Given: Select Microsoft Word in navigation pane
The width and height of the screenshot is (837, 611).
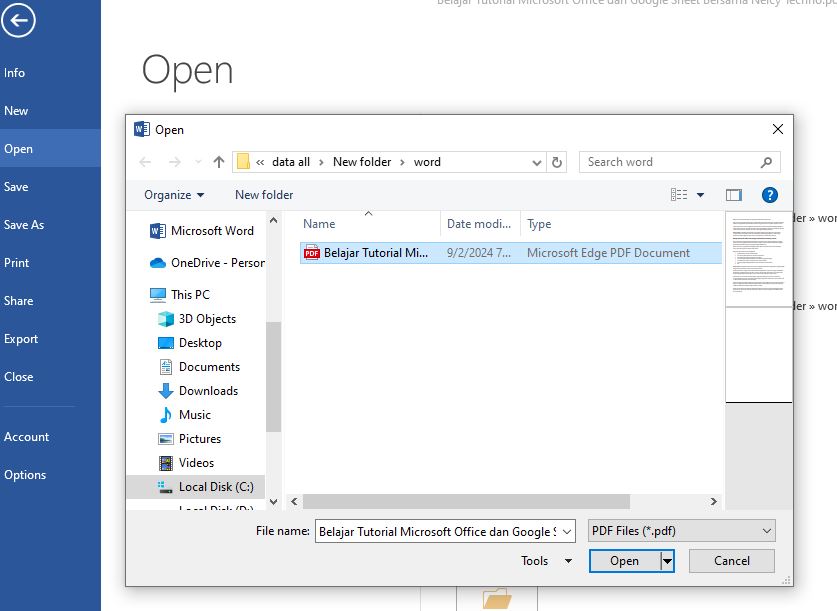Looking at the screenshot, I should point(202,231).
